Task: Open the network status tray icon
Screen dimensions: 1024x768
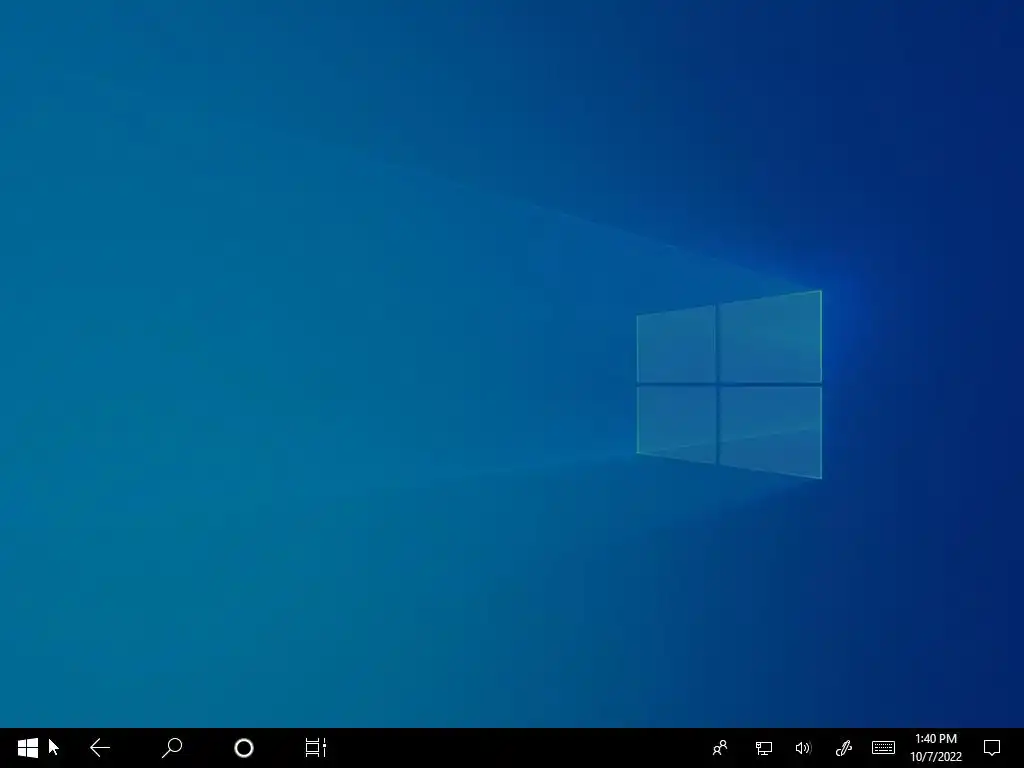Action: coord(763,748)
